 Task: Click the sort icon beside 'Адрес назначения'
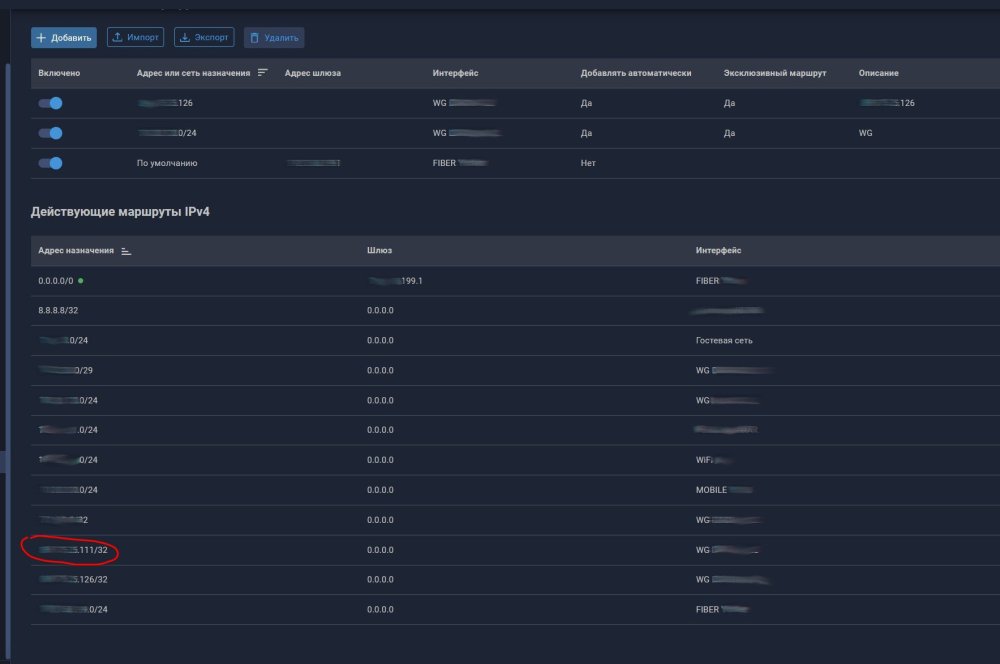[126, 251]
